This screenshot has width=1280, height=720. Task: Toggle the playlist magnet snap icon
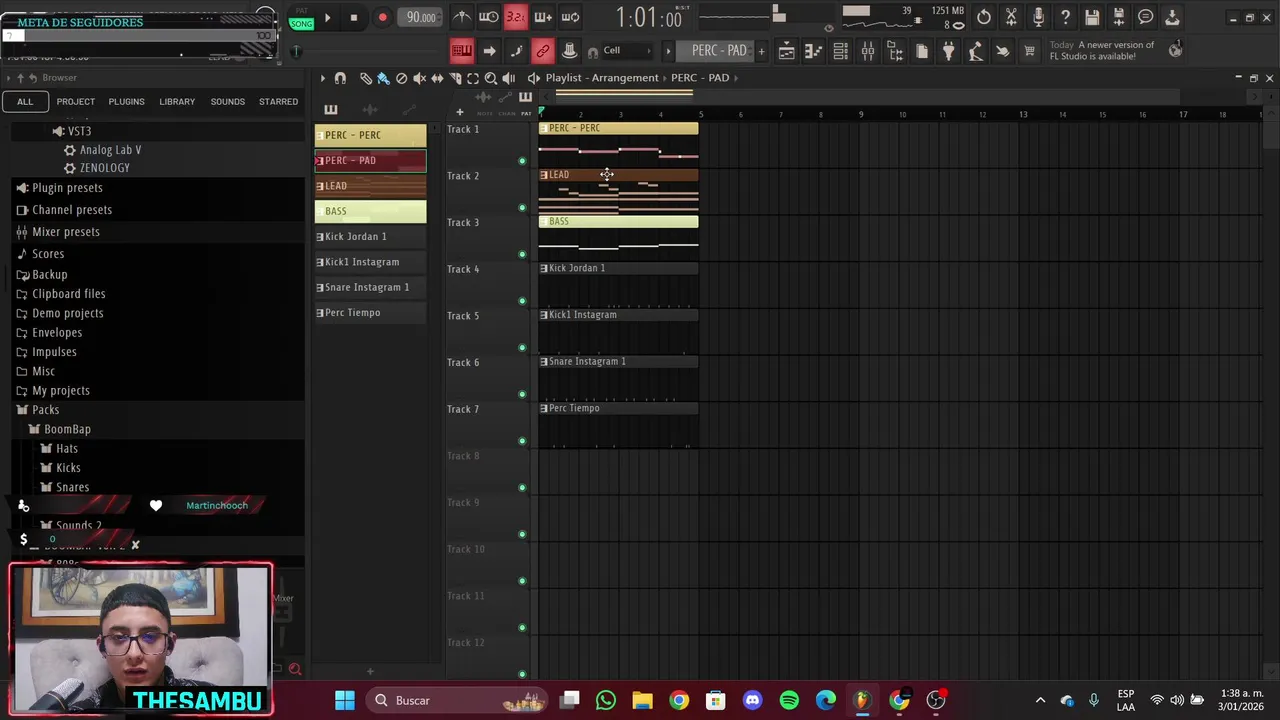tap(340, 78)
